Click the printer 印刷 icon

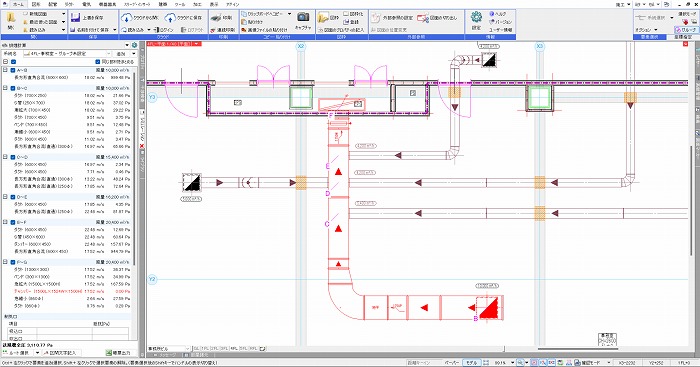pos(216,18)
